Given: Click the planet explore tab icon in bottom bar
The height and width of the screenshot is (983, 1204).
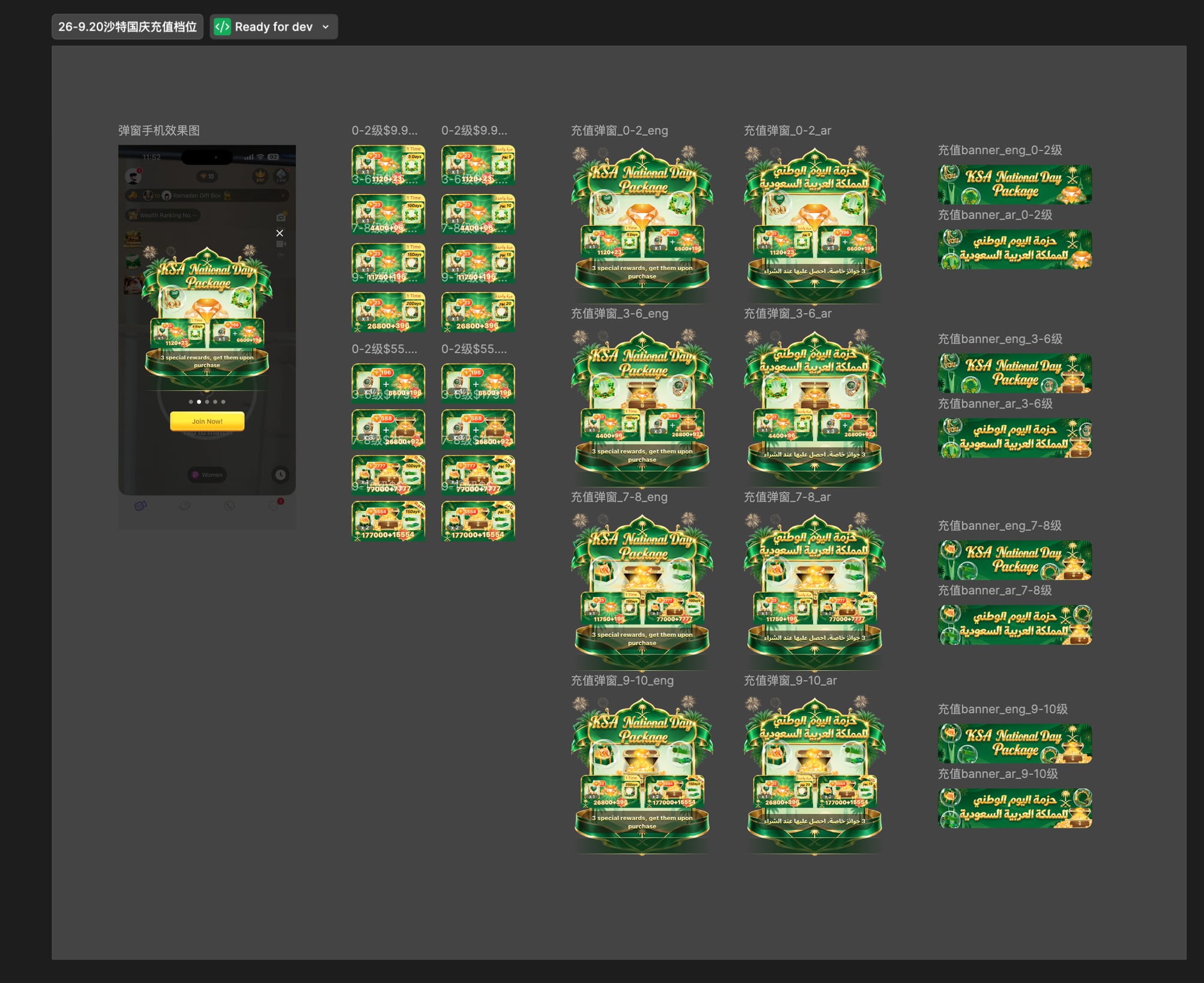Looking at the screenshot, I should click(x=185, y=506).
